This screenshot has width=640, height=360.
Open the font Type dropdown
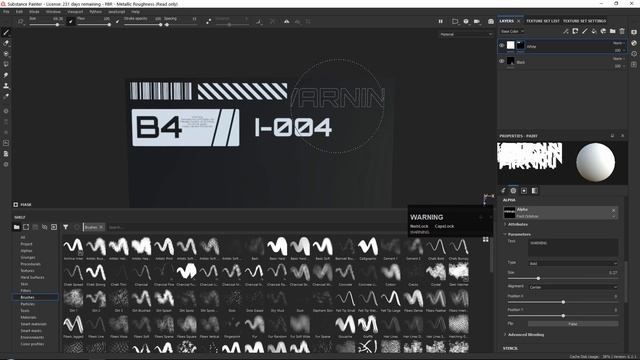[x=573, y=263]
